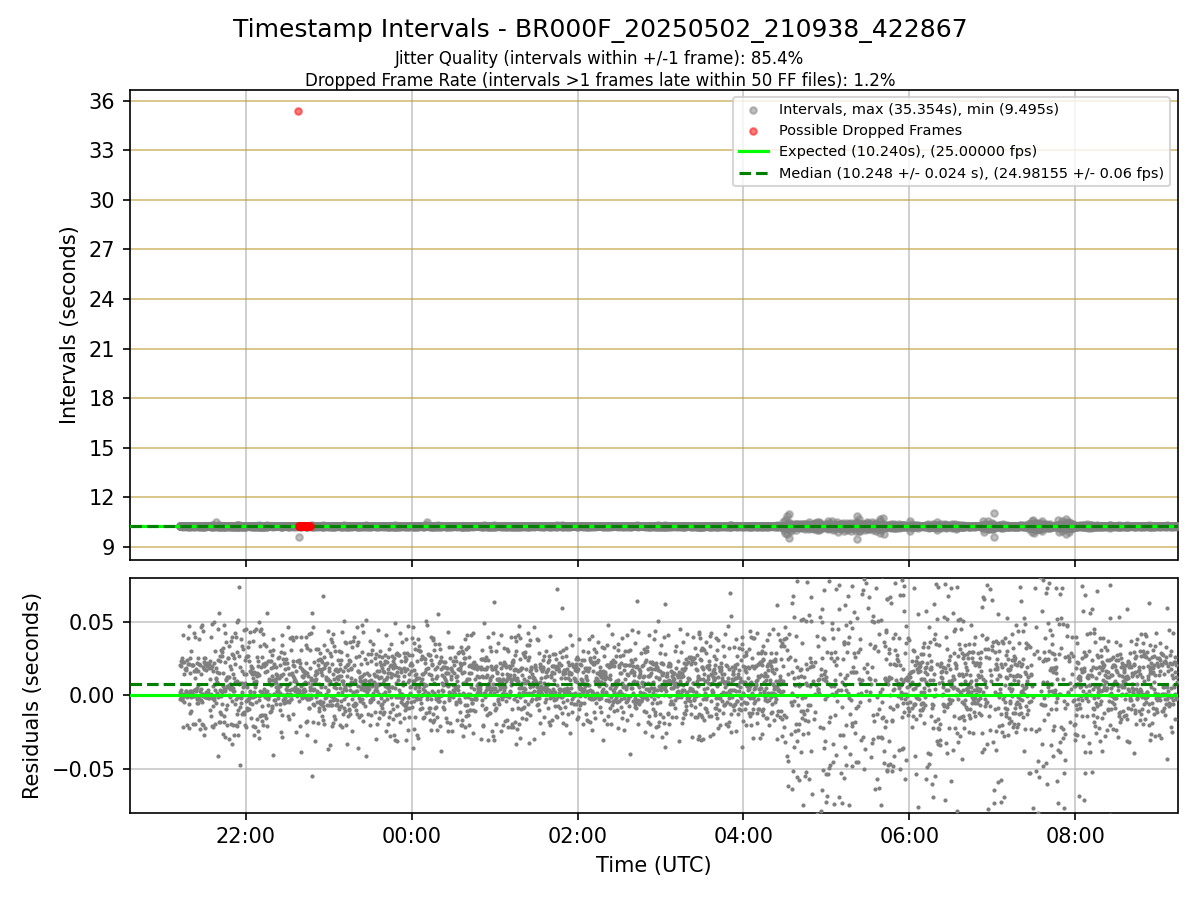Click the solid green Expected line sample in the legend

[753, 152]
